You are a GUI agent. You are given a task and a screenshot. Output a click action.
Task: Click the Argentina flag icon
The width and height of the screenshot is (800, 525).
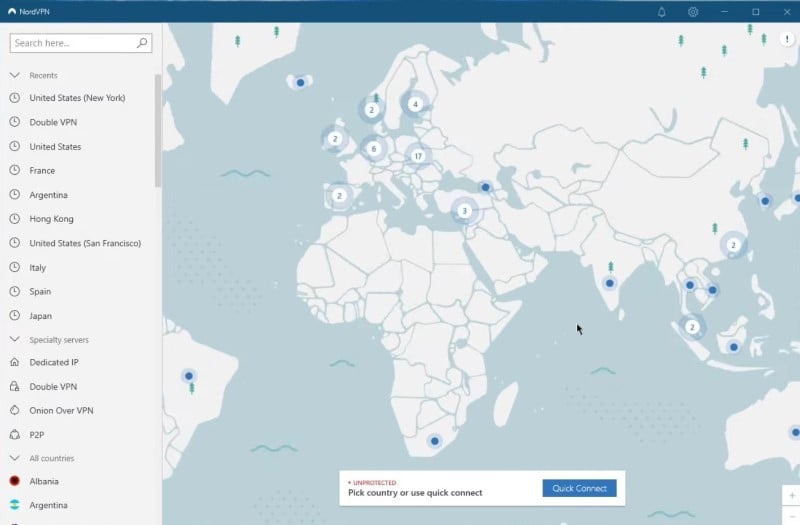pos(15,505)
